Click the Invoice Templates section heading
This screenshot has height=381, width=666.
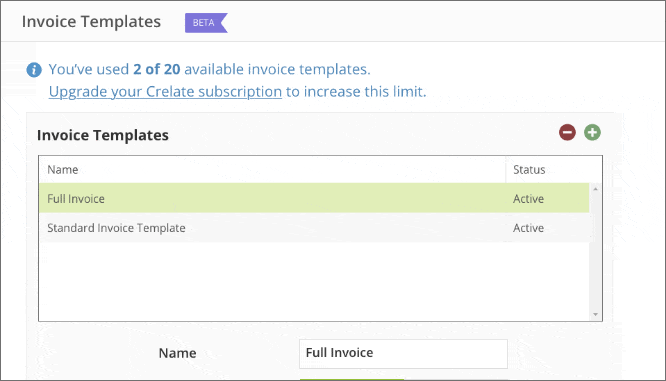[x=103, y=135]
